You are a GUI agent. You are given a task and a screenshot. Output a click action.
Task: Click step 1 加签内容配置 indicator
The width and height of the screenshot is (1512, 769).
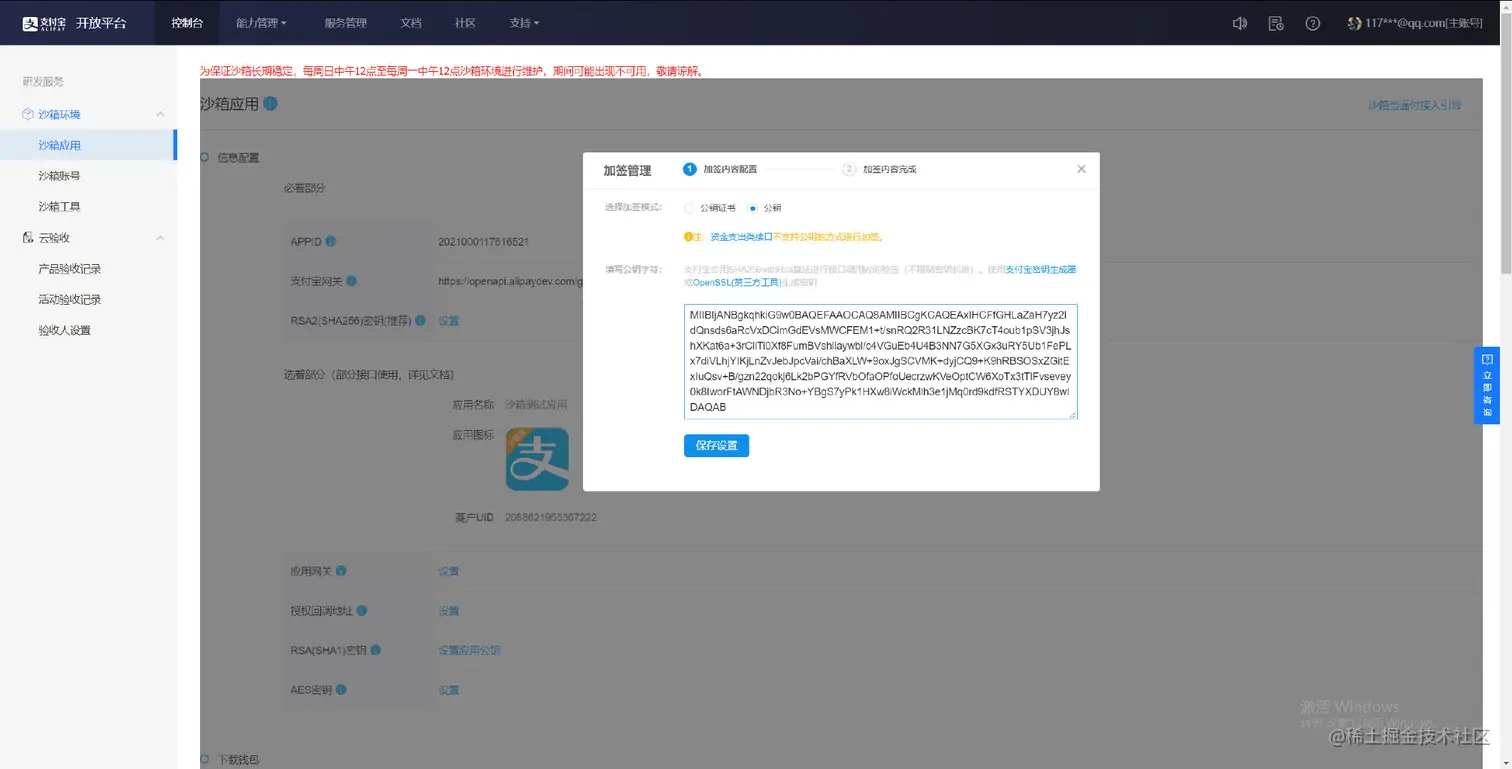click(x=720, y=169)
